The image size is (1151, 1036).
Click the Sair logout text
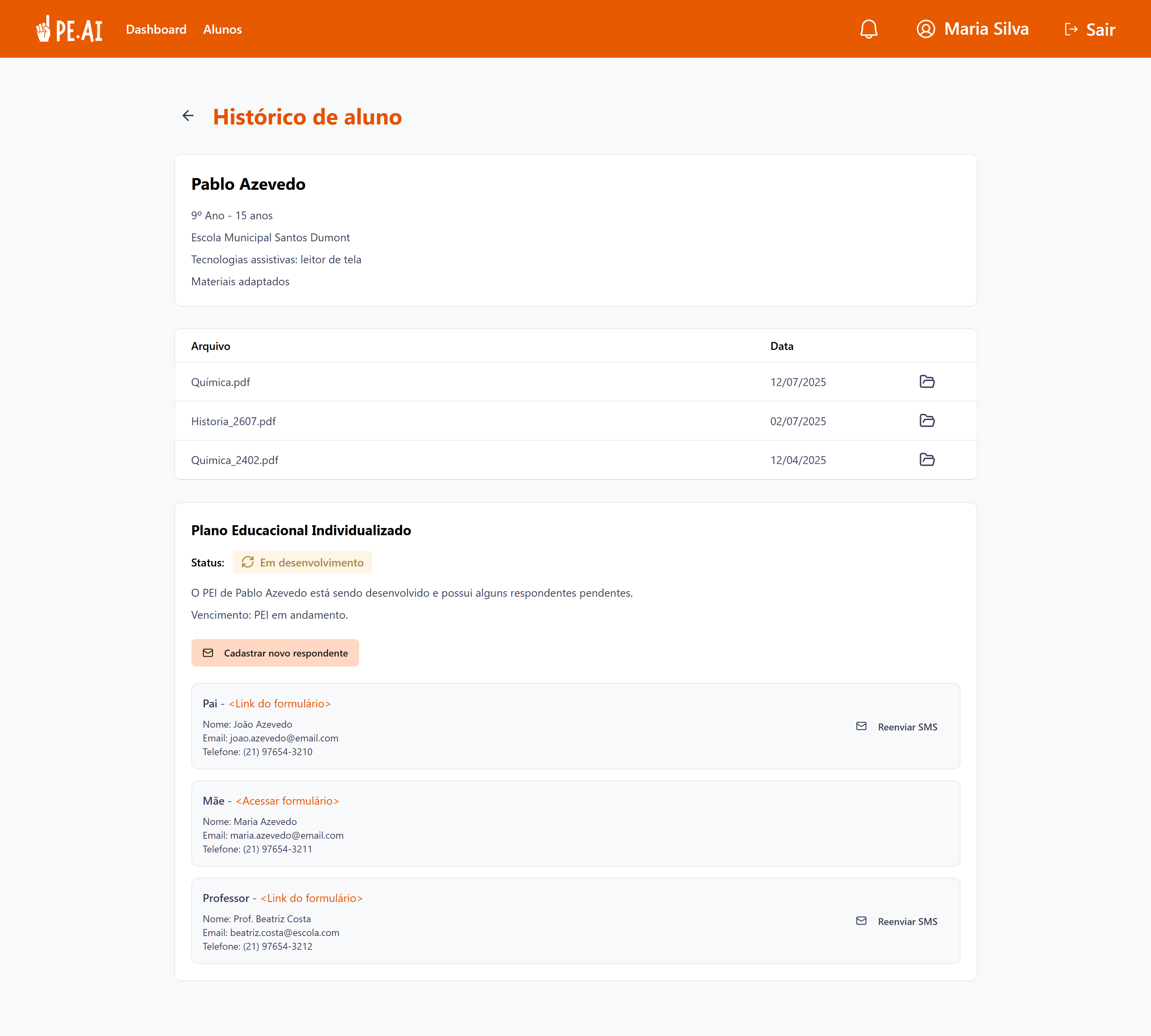(x=1100, y=30)
